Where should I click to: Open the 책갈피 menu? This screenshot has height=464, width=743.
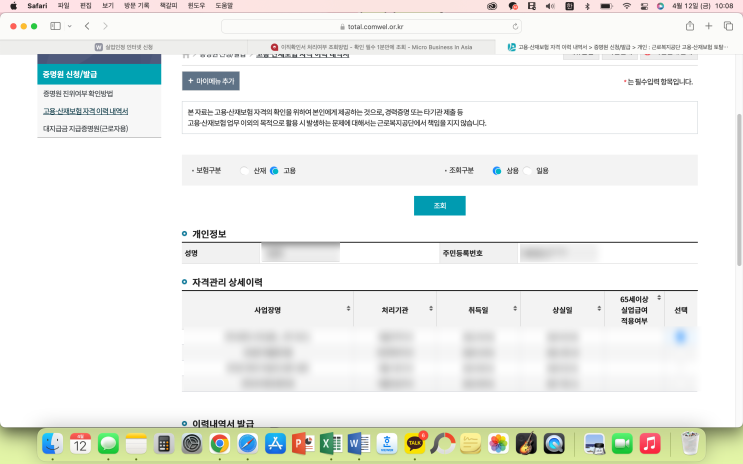click(x=168, y=6)
